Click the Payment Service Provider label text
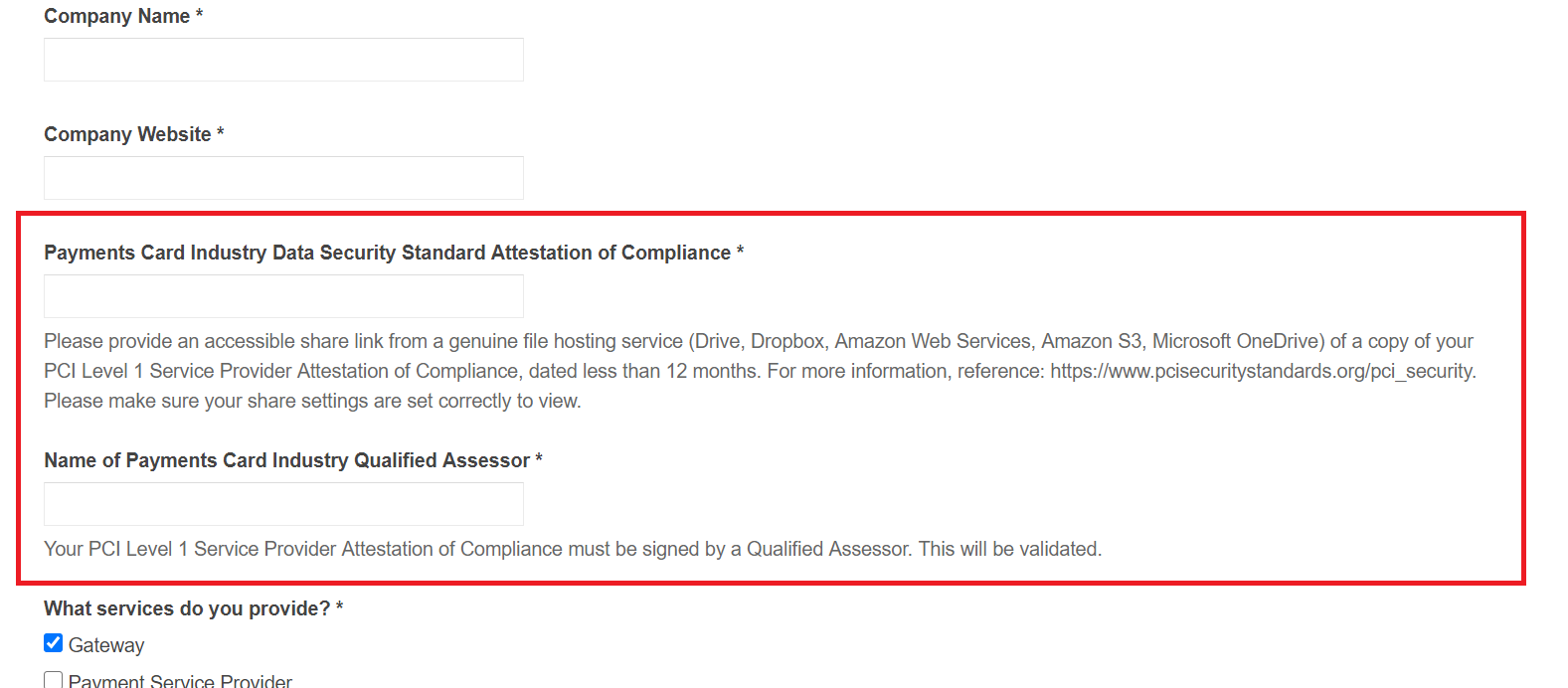Viewport: 1568px width, 688px height. (x=180, y=681)
